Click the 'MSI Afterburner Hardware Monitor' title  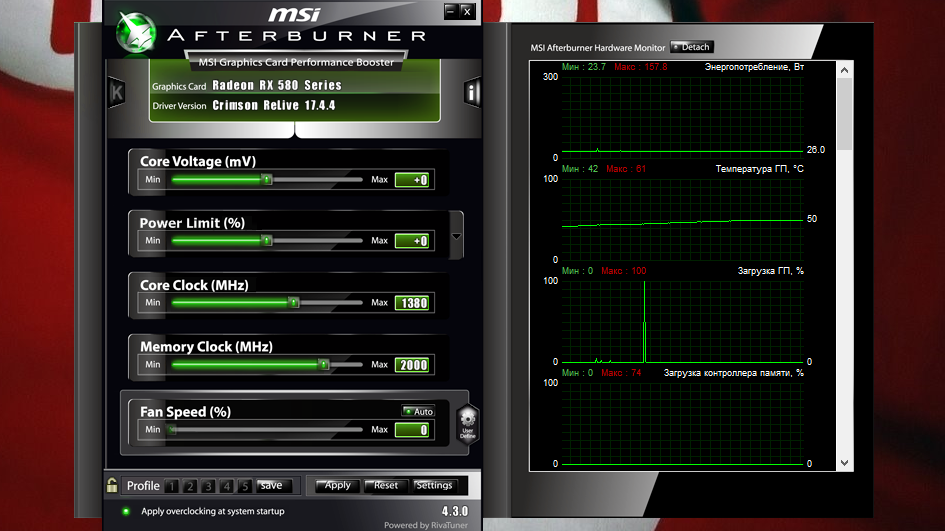(x=597, y=48)
